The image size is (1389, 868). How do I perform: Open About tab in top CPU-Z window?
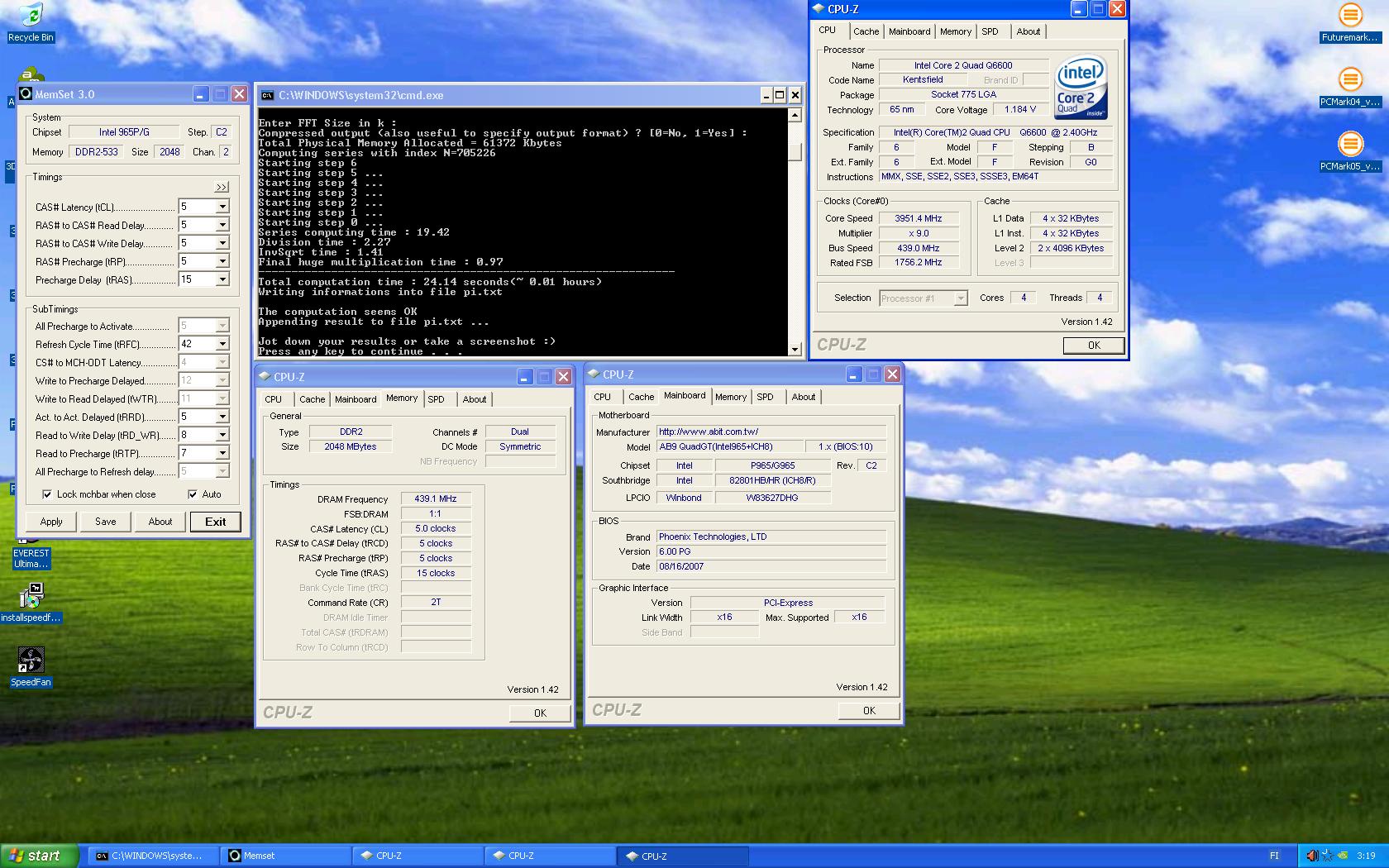[1029, 31]
